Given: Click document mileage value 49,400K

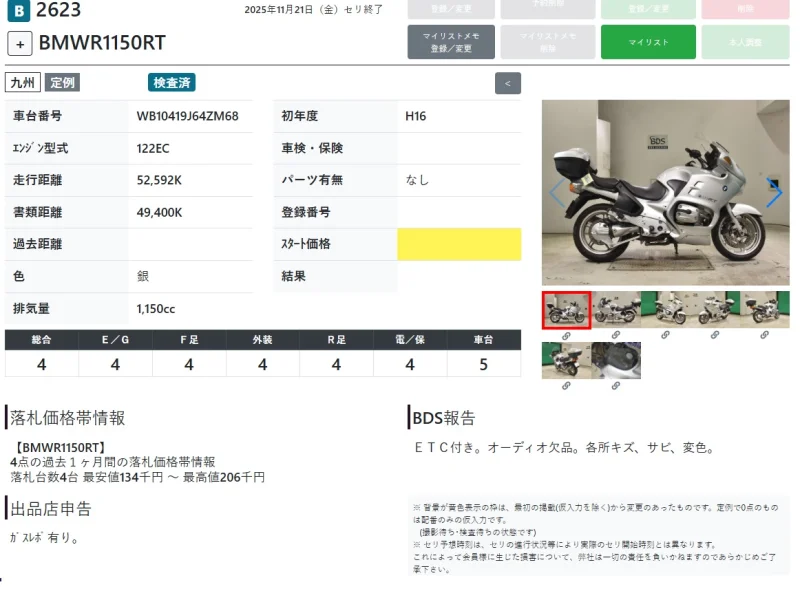Looking at the screenshot, I should tap(159, 213).
